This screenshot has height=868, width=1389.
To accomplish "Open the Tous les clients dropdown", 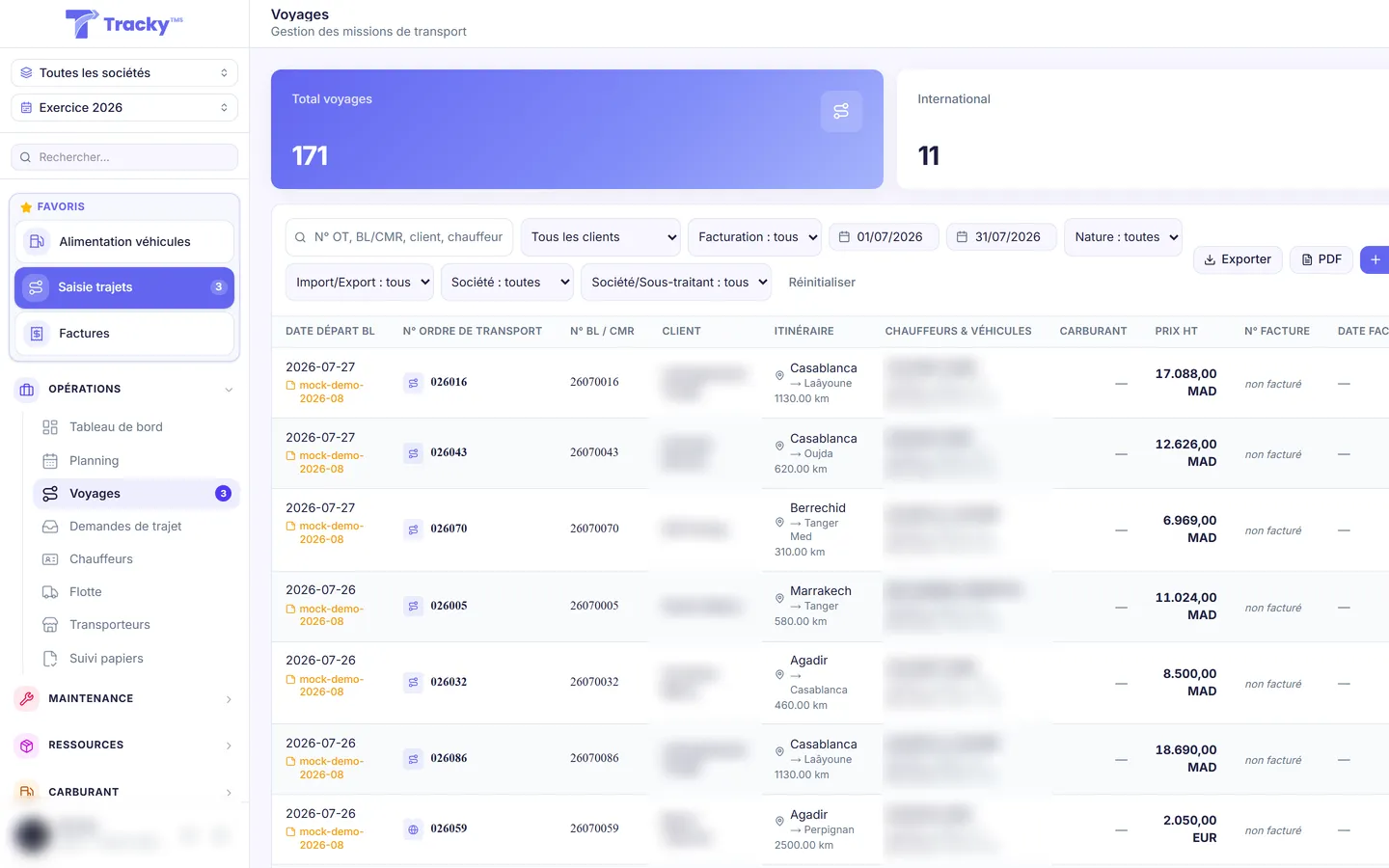I will [x=600, y=237].
